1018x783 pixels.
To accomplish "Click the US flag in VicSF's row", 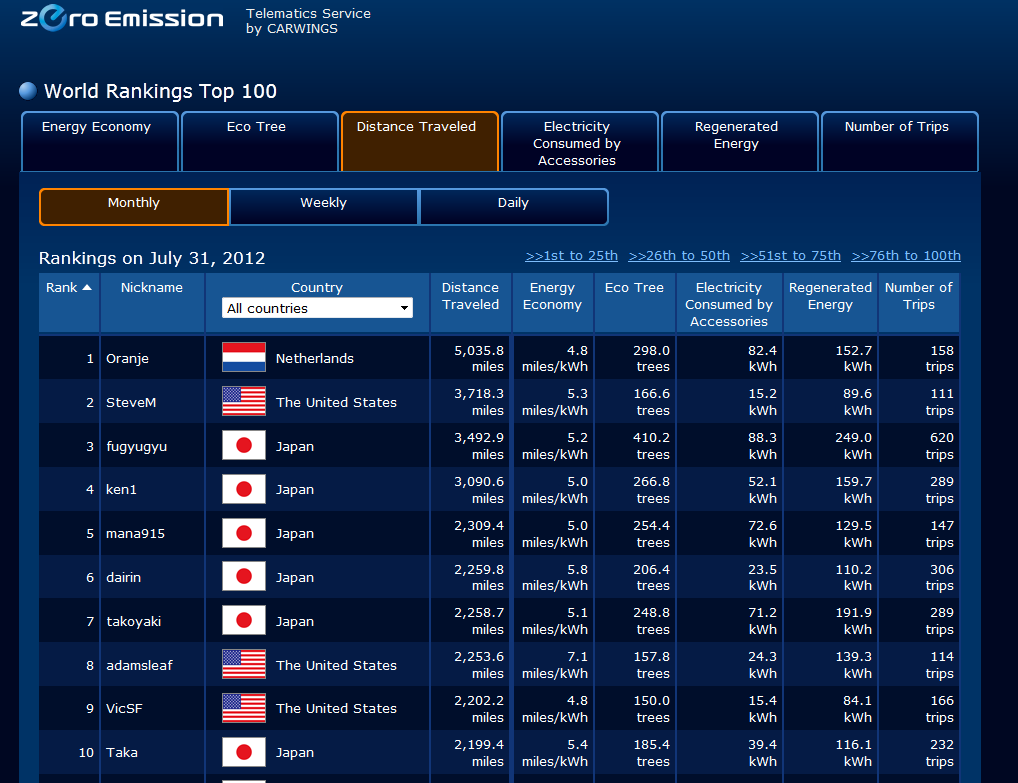I will click(x=243, y=708).
